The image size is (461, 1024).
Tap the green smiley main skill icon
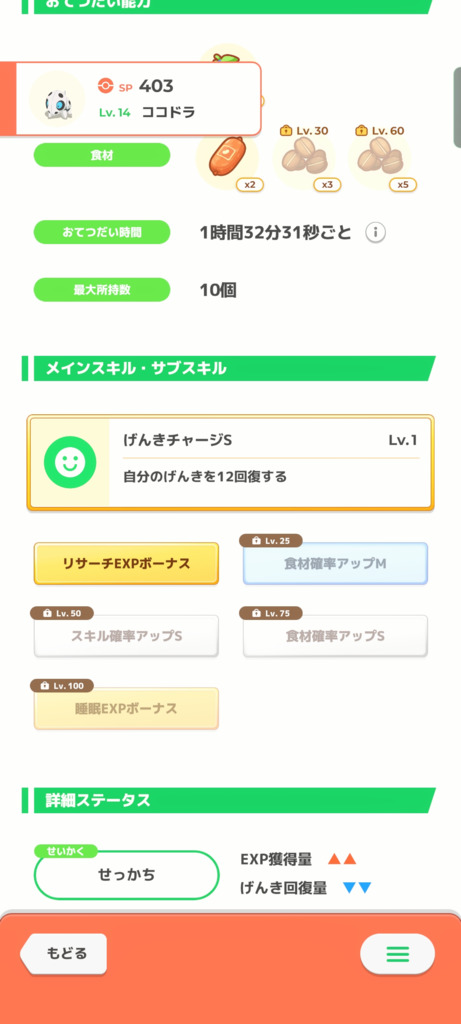click(70, 462)
